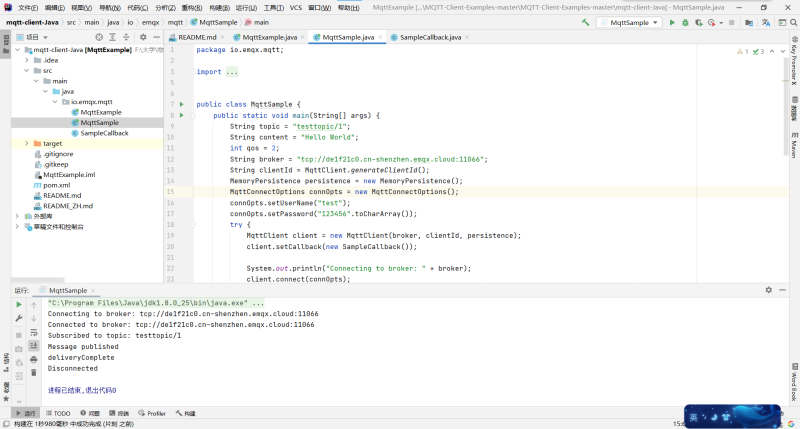The image size is (800, 429).
Task: Clear the console with the trash icon
Action: pos(34,373)
